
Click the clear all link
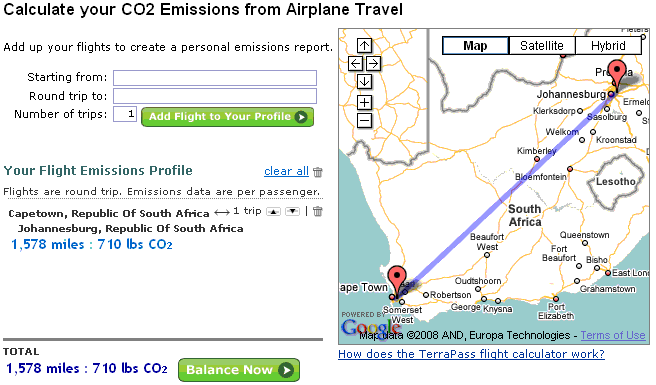[x=286, y=171]
